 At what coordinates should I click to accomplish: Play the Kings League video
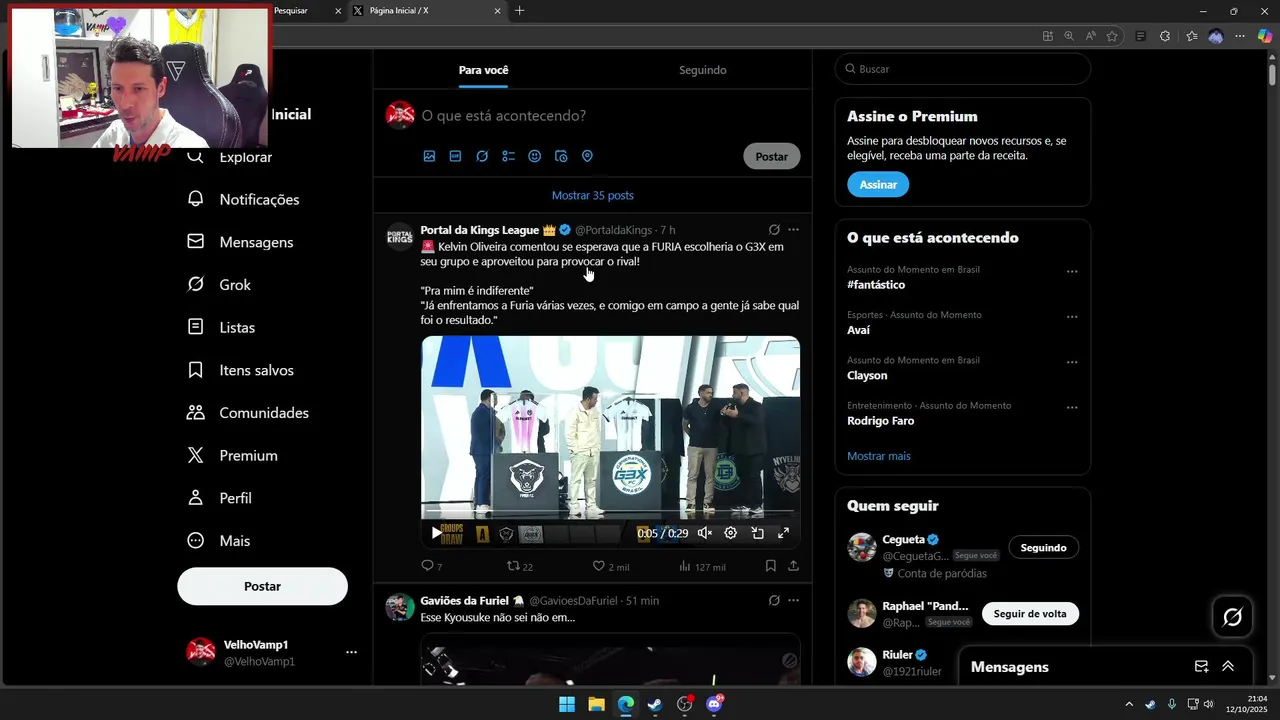click(x=436, y=533)
